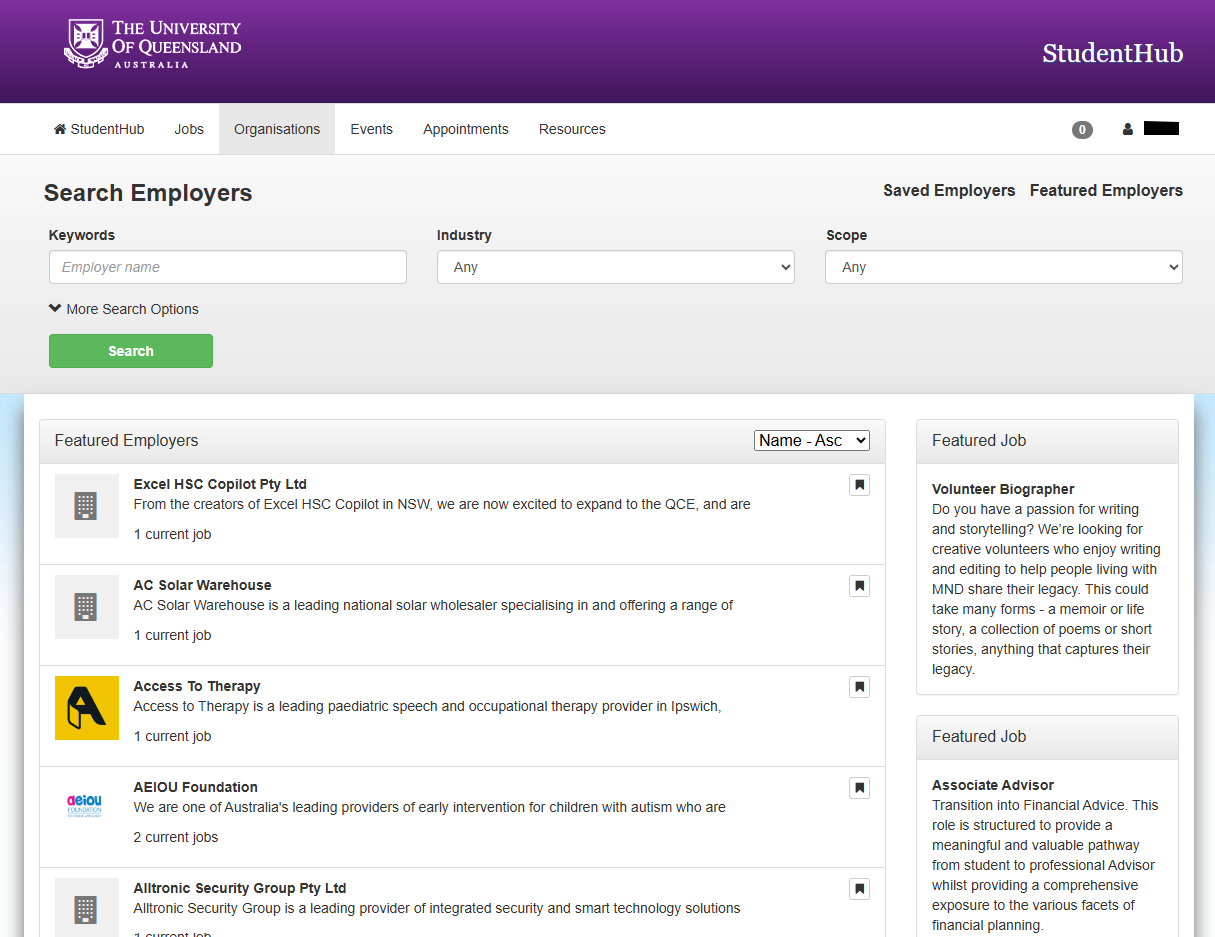Open the Resources tab
1215x937 pixels.
point(572,129)
